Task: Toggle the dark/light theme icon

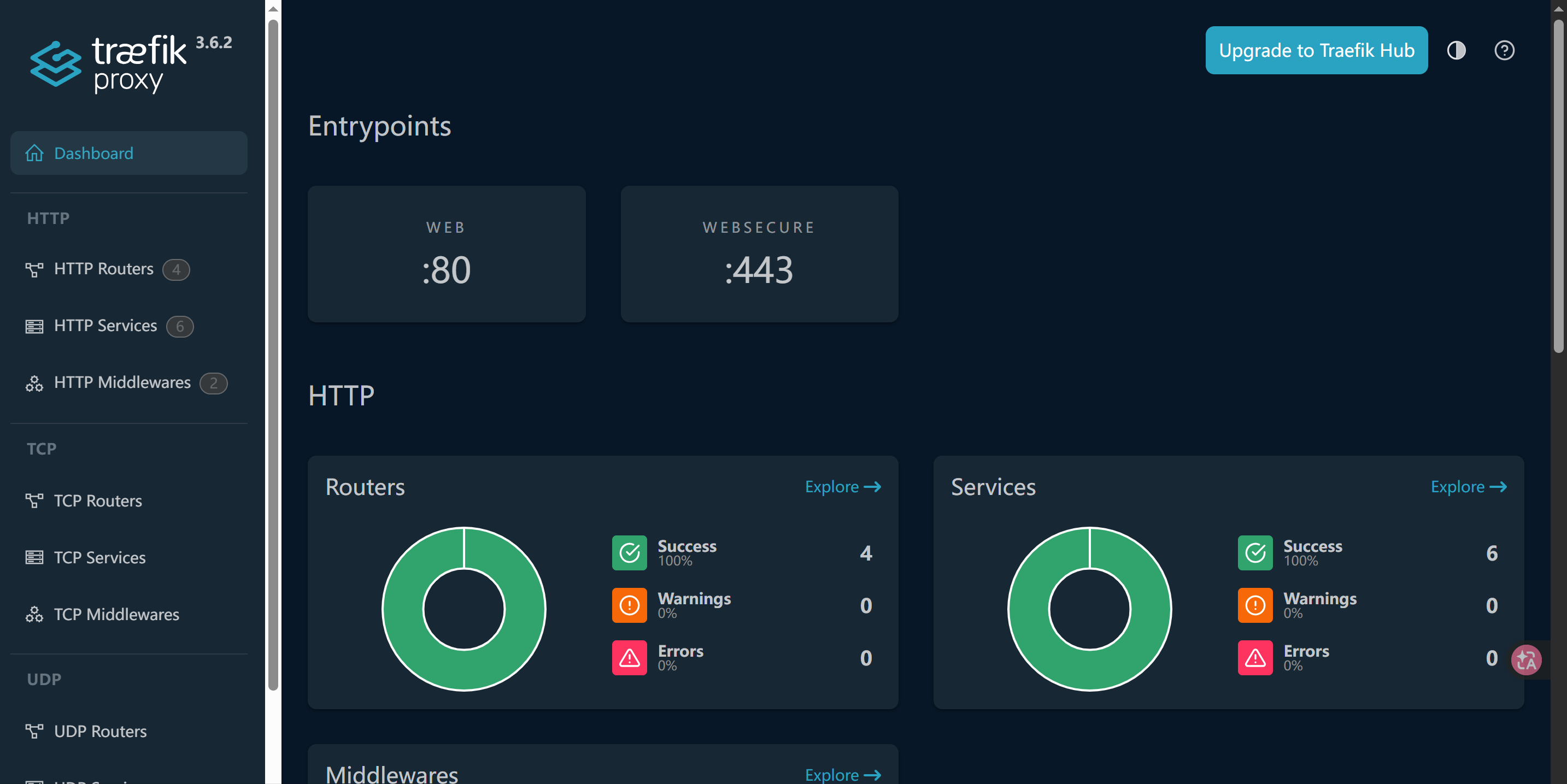Action: (1456, 50)
